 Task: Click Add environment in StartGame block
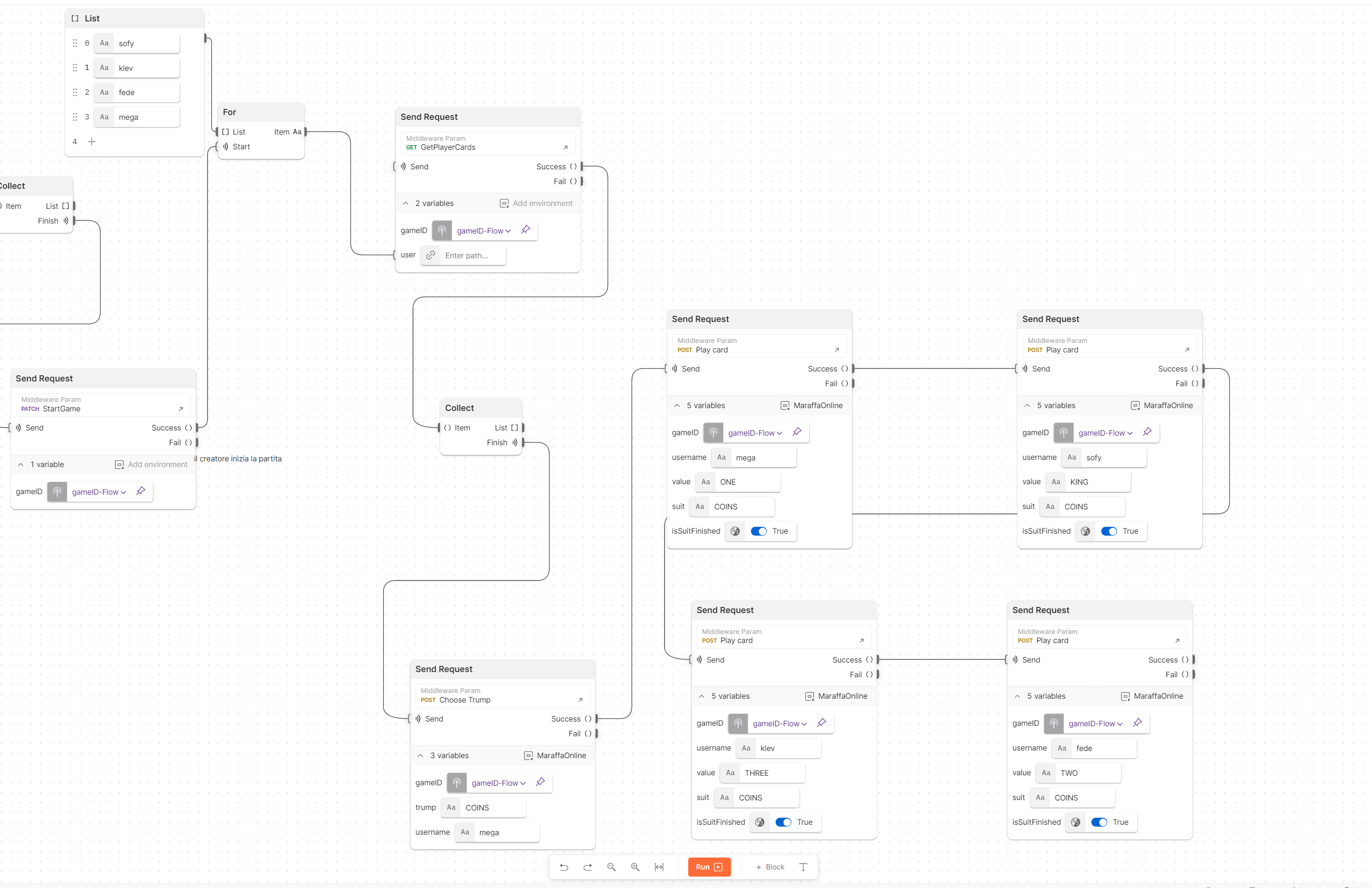[x=151, y=465]
